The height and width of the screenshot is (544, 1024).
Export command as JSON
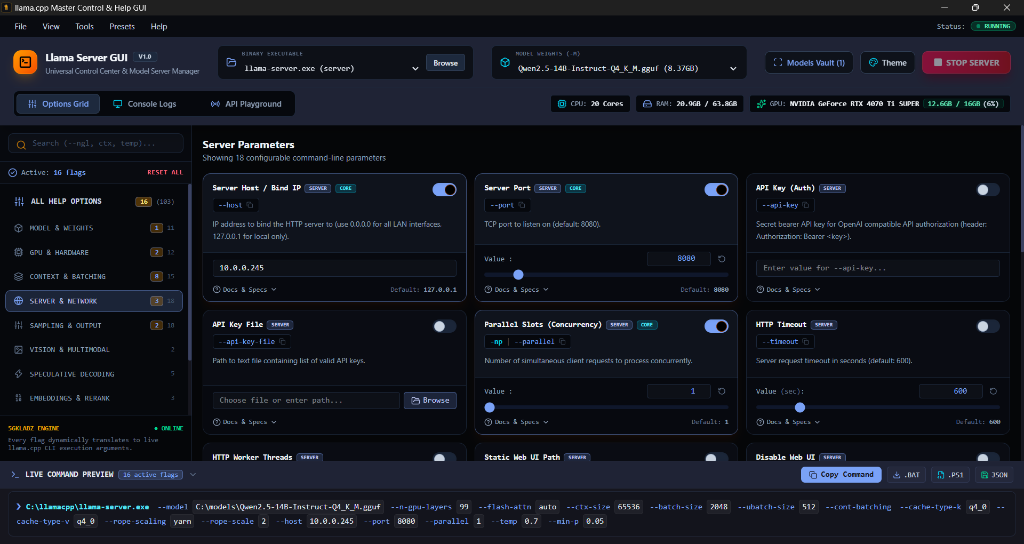994,475
